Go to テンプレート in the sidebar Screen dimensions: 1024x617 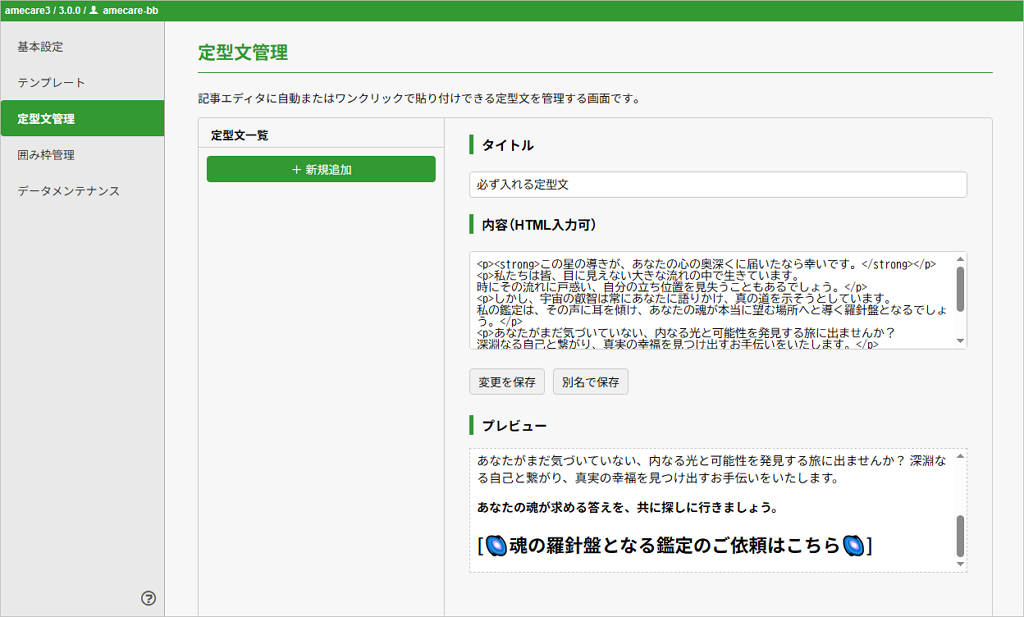pos(51,83)
